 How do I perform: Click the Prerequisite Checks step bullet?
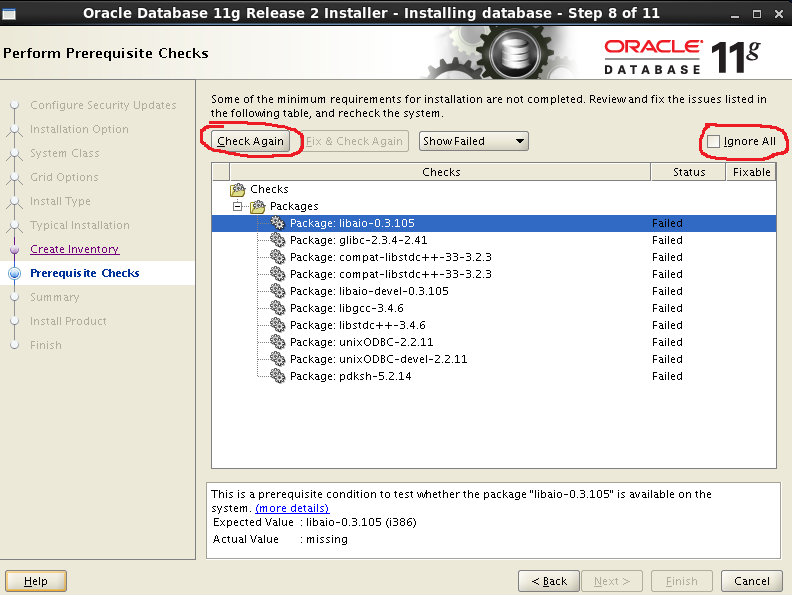pos(15,273)
